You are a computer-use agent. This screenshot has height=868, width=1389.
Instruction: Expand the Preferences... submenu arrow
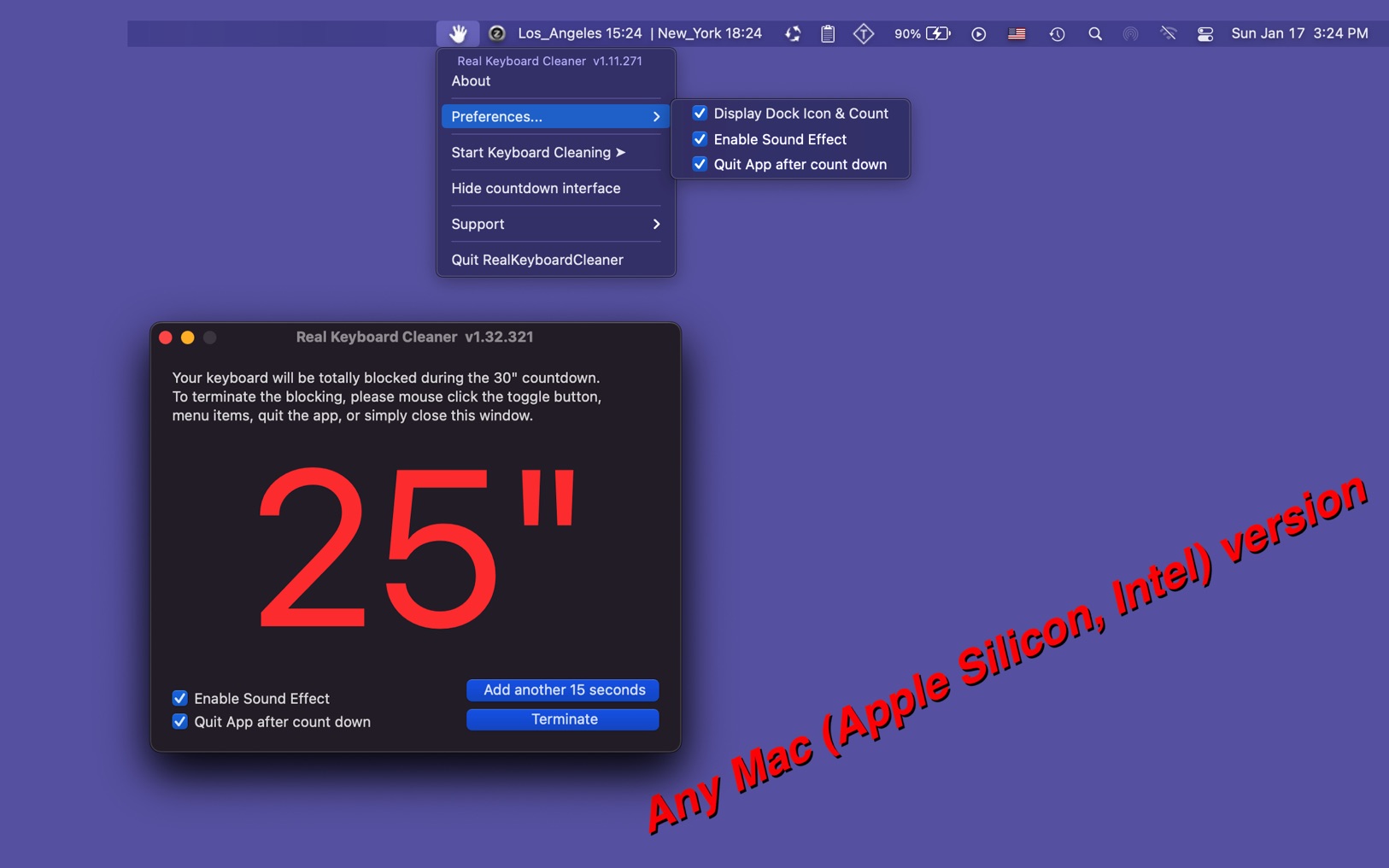coord(656,116)
